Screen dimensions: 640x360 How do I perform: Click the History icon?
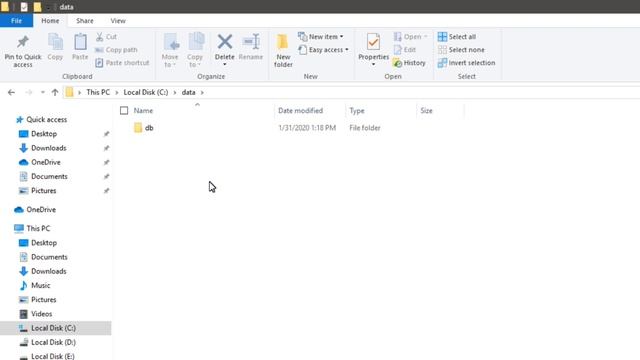(397, 63)
